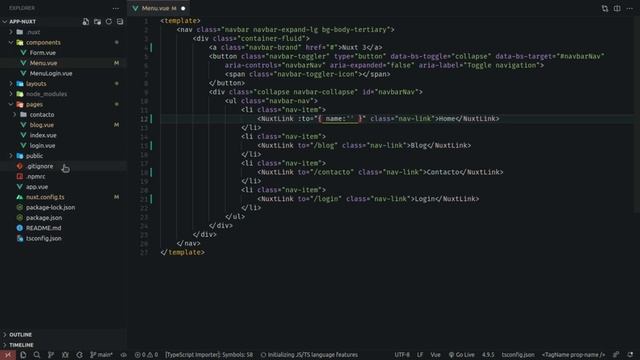
Task: Expand the TIMELINE section
Action: 63,345
